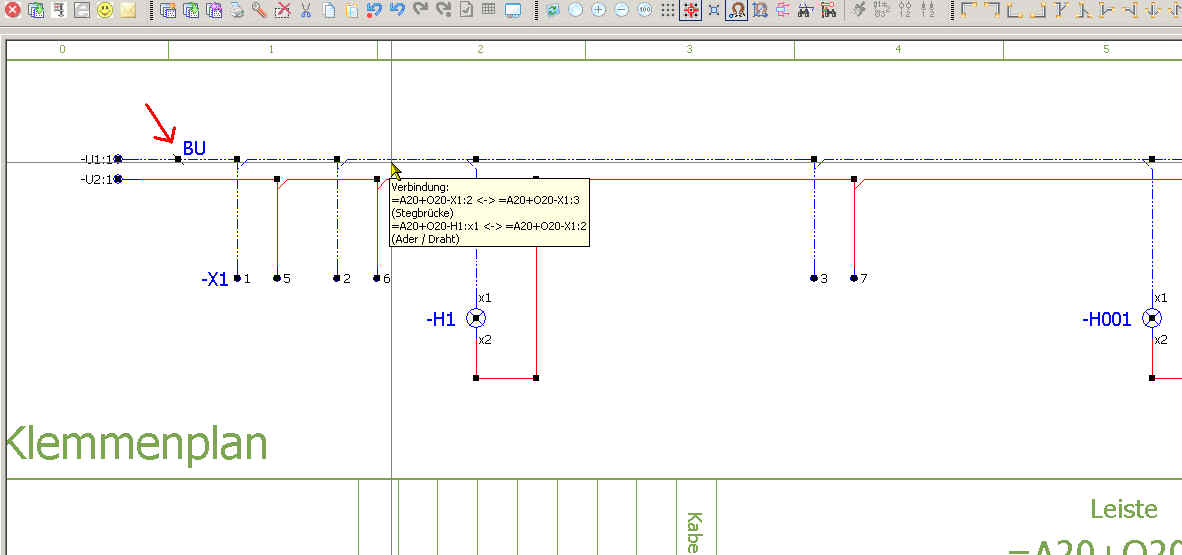This screenshot has height=555, width=1182.
Task: Open the envelope message icon
Action: pos(128,11)
